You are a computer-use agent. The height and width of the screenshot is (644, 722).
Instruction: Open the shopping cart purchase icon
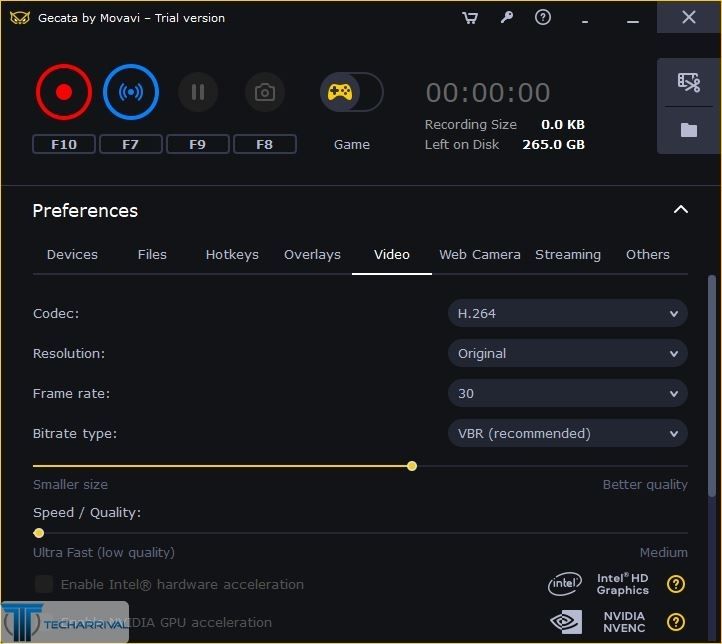pos(470,18)
